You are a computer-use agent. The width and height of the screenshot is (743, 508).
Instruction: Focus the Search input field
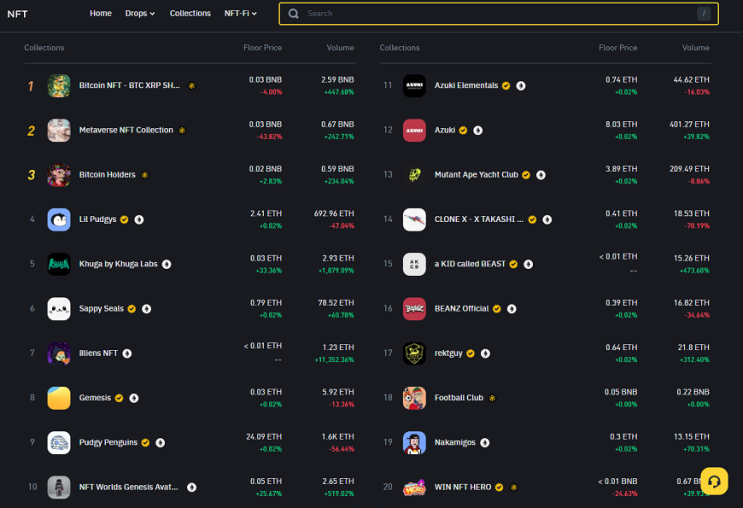tap(498, 14)
